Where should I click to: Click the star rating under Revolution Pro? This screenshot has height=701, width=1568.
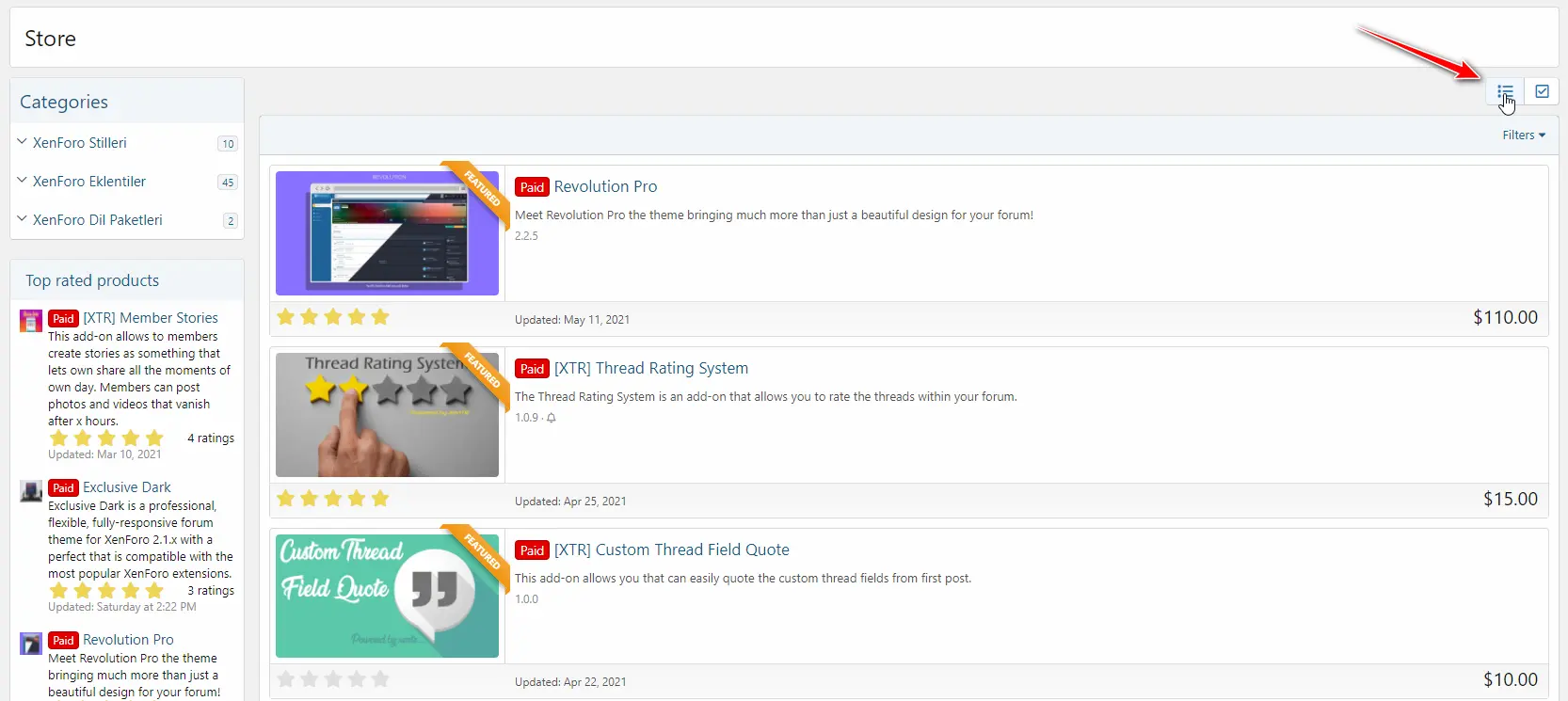click(333, 317)
